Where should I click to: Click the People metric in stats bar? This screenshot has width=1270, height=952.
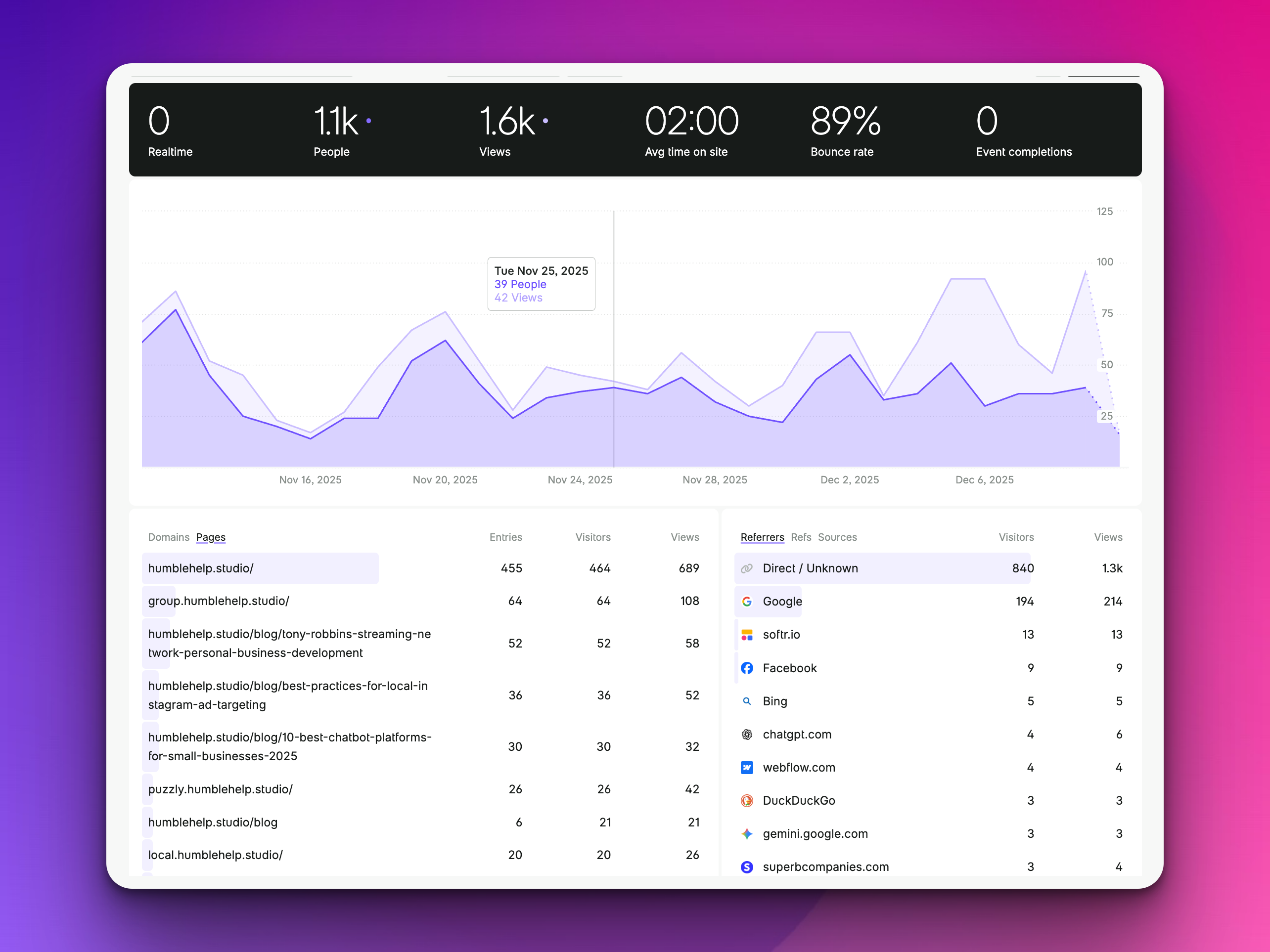click(x=335, y=130)
